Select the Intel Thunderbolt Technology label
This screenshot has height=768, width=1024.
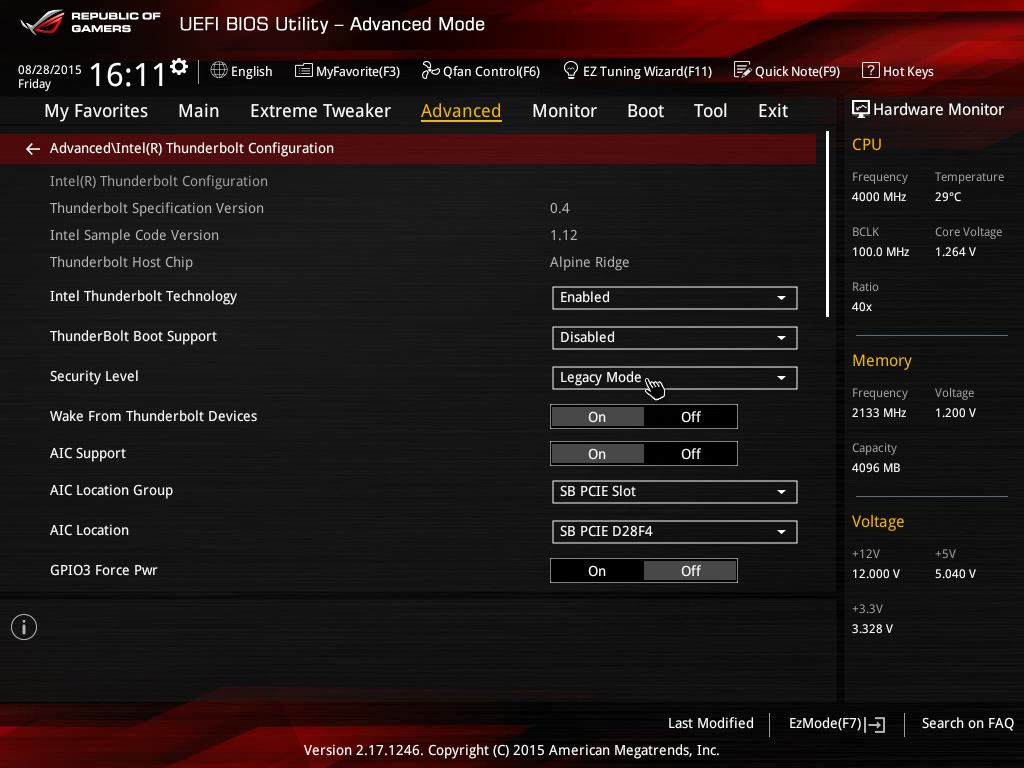[x=143, y=296]
